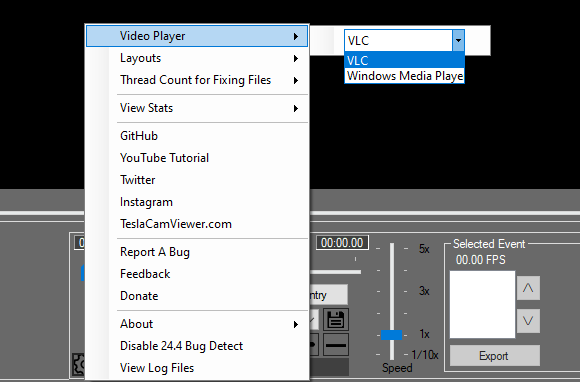Move up with the event list up arrow
This screenshot has width=580, height=382.
pyautogui.click(x=528, y=288)
